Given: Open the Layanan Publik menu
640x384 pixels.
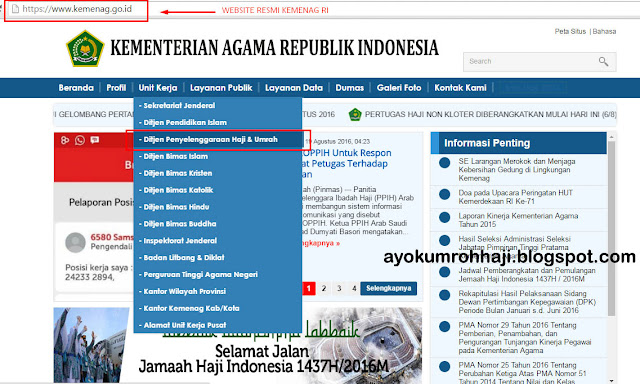Looking at the screenshot, I should [x=221, y=88].
